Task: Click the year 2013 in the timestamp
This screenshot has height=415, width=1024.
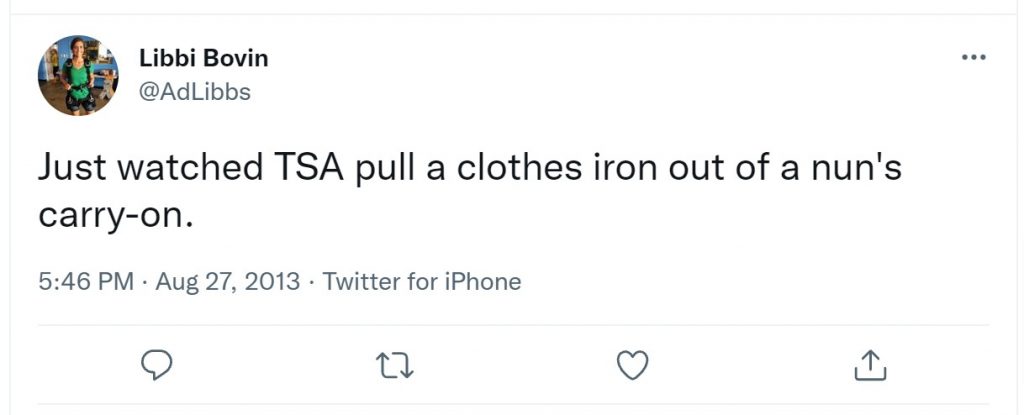Action: click(276, 282)
